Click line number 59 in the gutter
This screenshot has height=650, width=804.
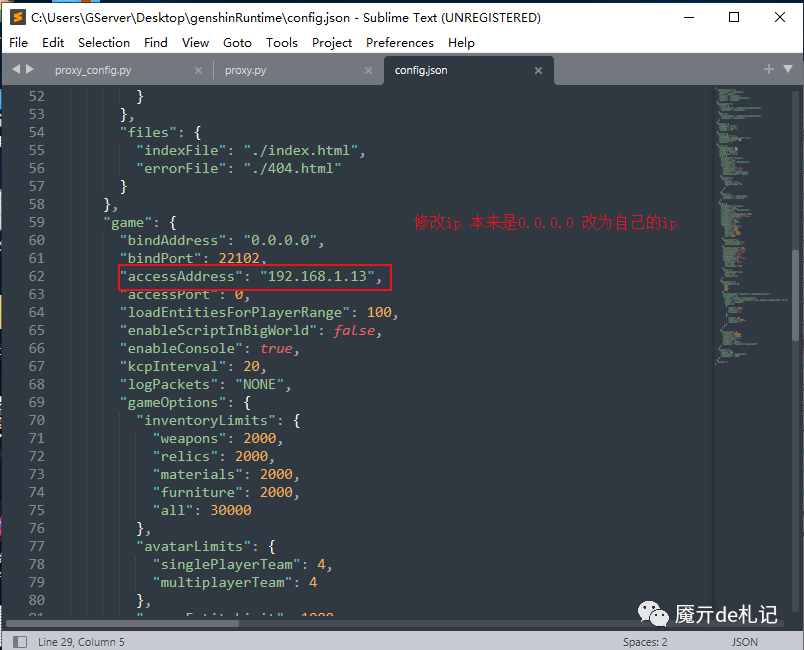tap(36, 222)
